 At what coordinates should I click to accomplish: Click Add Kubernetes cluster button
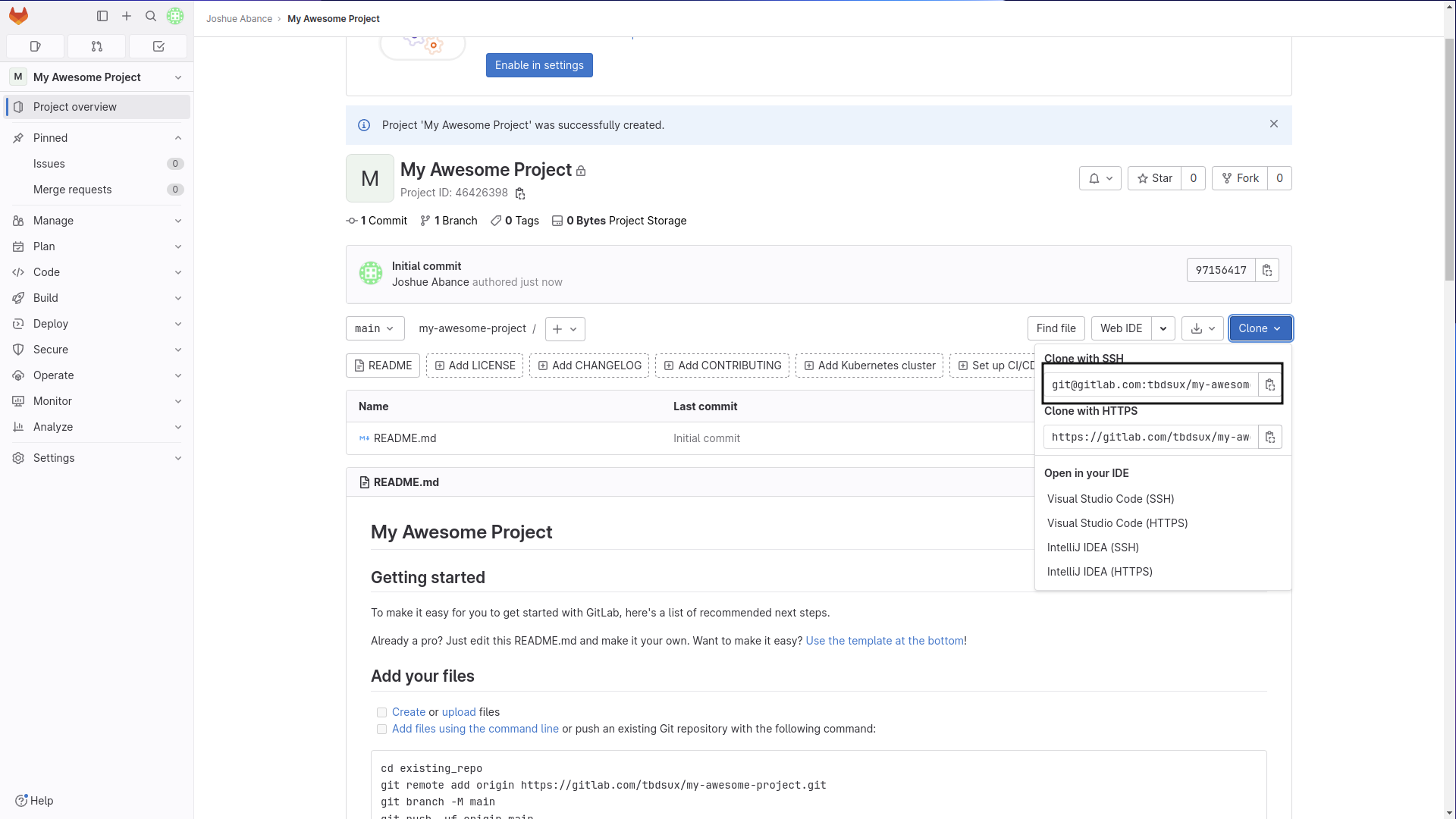coord(869,366)
